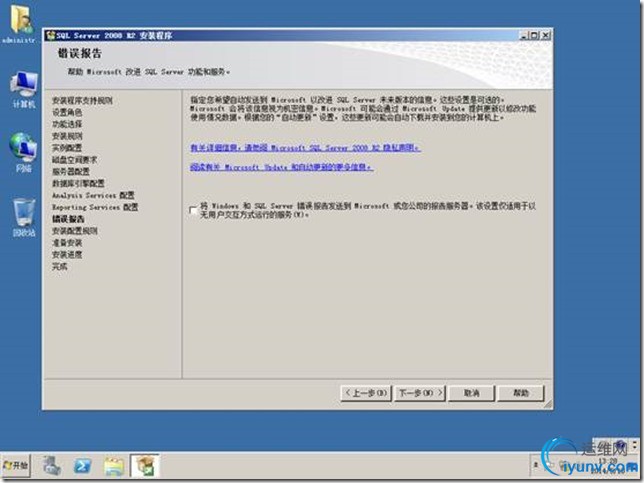Select the 服务器配置 step

coord(71,172)
